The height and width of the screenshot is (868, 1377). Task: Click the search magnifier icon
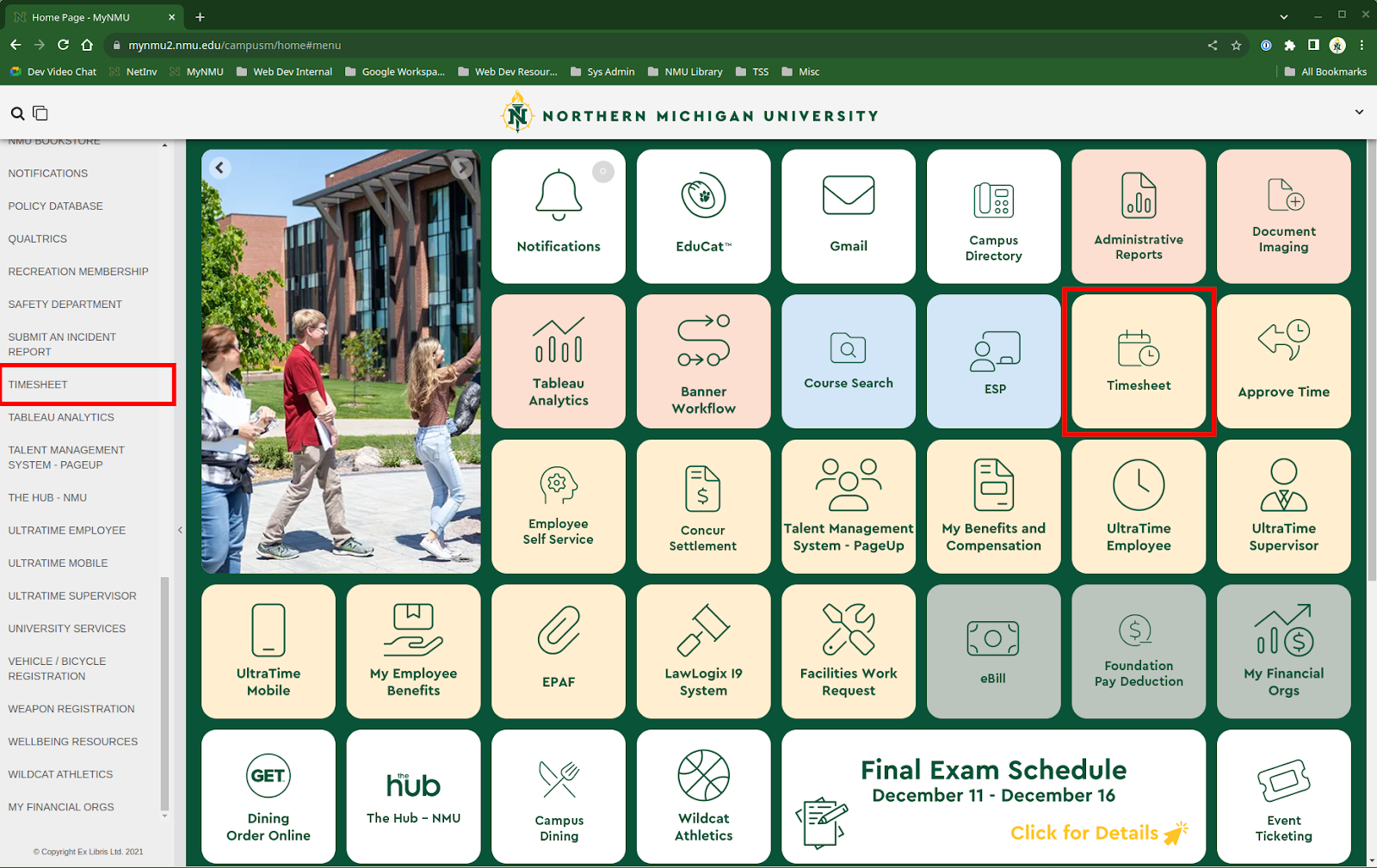coord(17,114)
